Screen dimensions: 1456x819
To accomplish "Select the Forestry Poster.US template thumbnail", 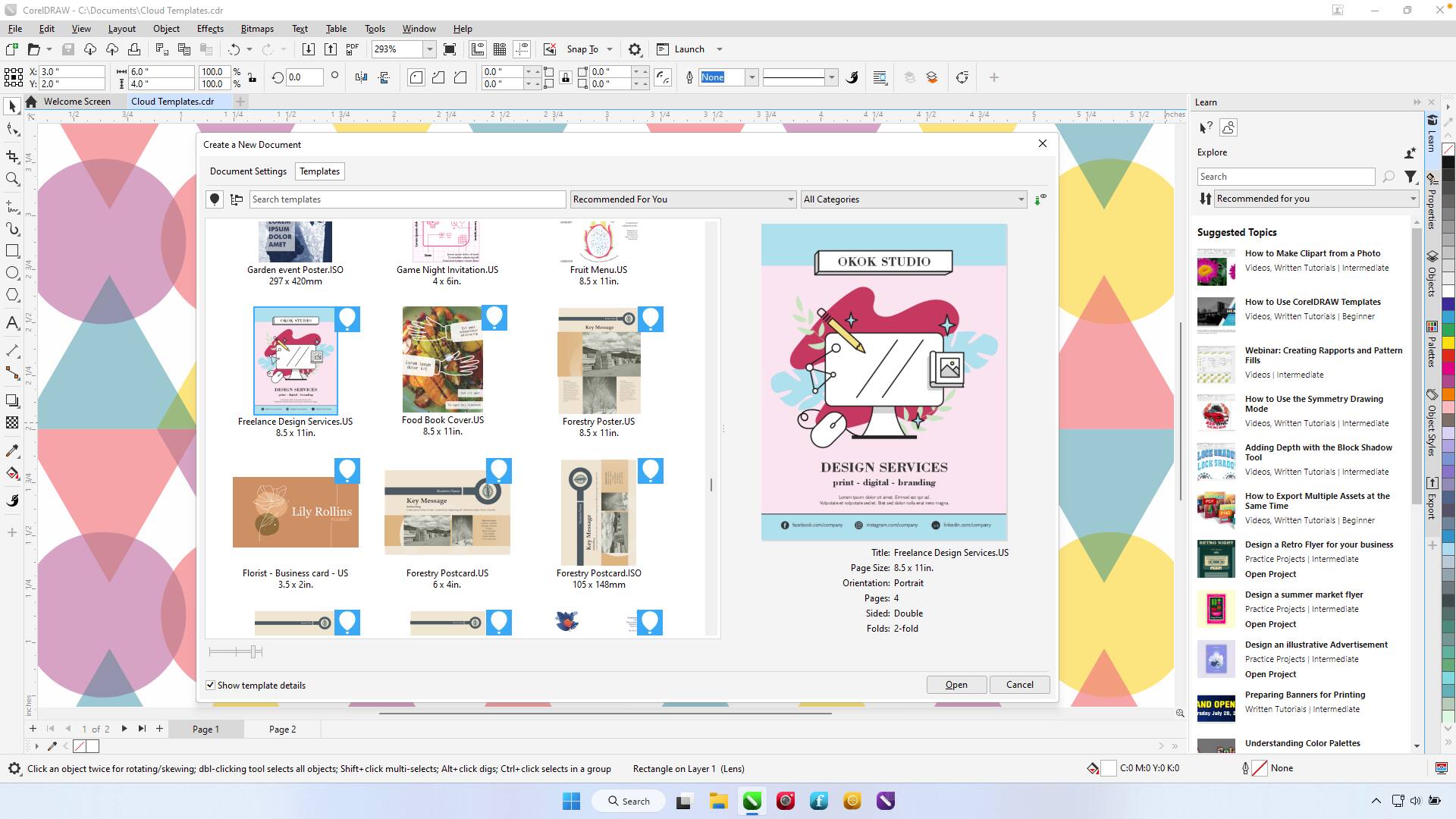I will coord(598,361).
